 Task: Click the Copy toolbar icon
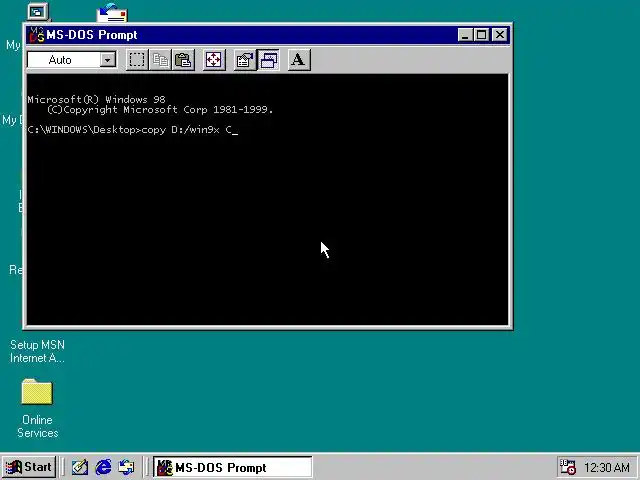160,60
